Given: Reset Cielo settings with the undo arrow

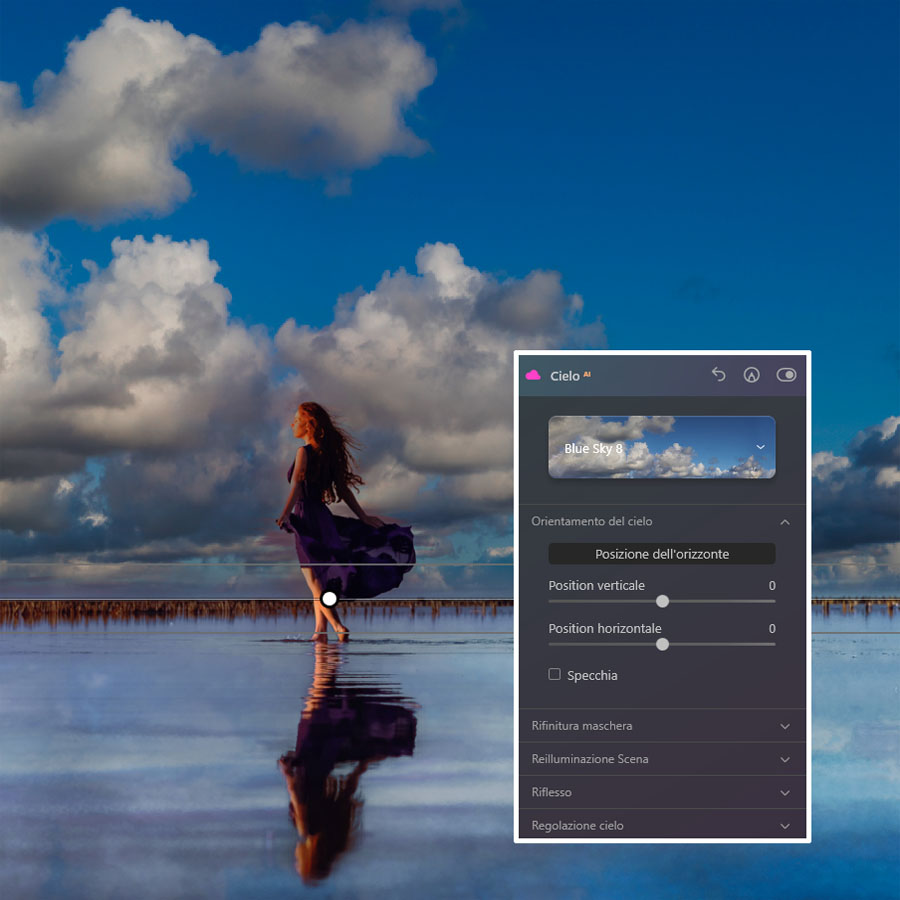Looking at the screenshot, I should tap(718, 374).
